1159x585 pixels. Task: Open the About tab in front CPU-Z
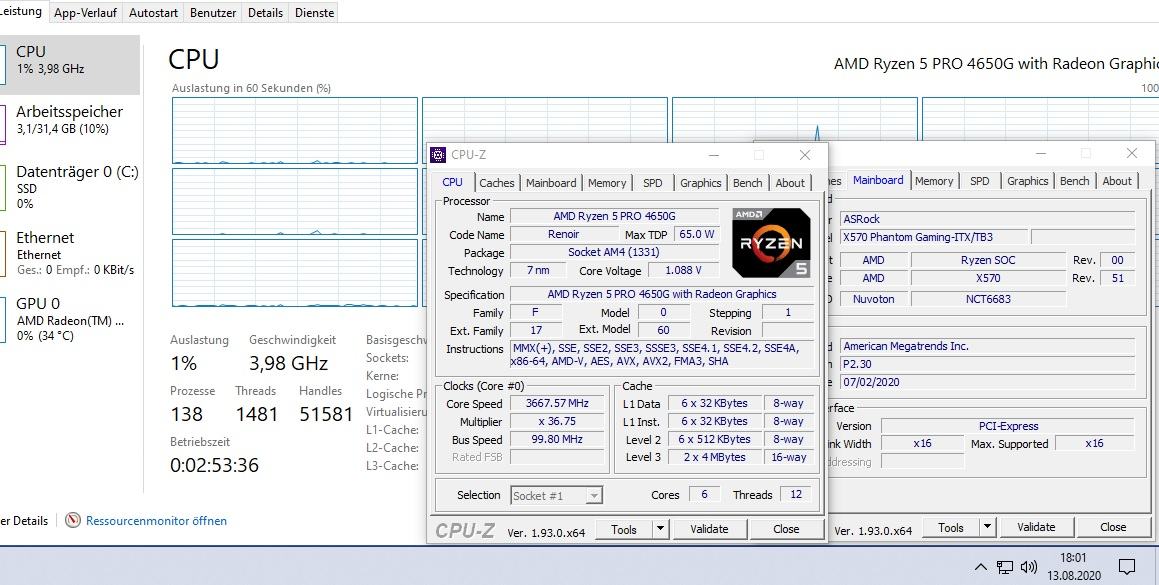[x=789, y=183]
